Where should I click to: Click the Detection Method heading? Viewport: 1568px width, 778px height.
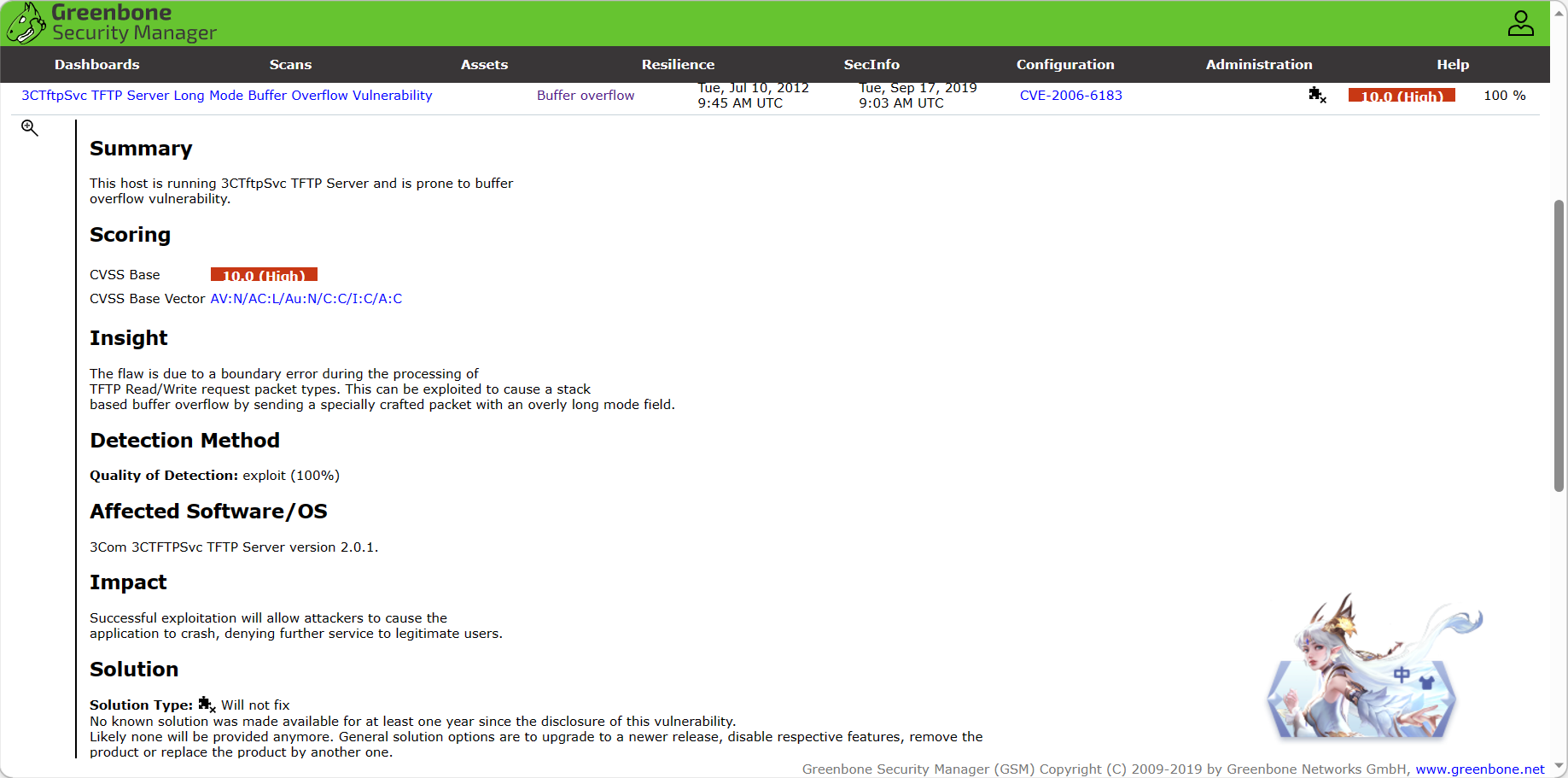coord(184,441)
